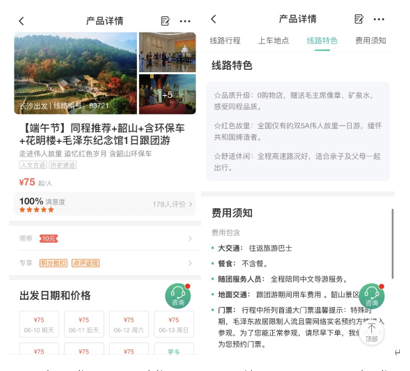Tap 更多 to see more dates

pos(174,350)
